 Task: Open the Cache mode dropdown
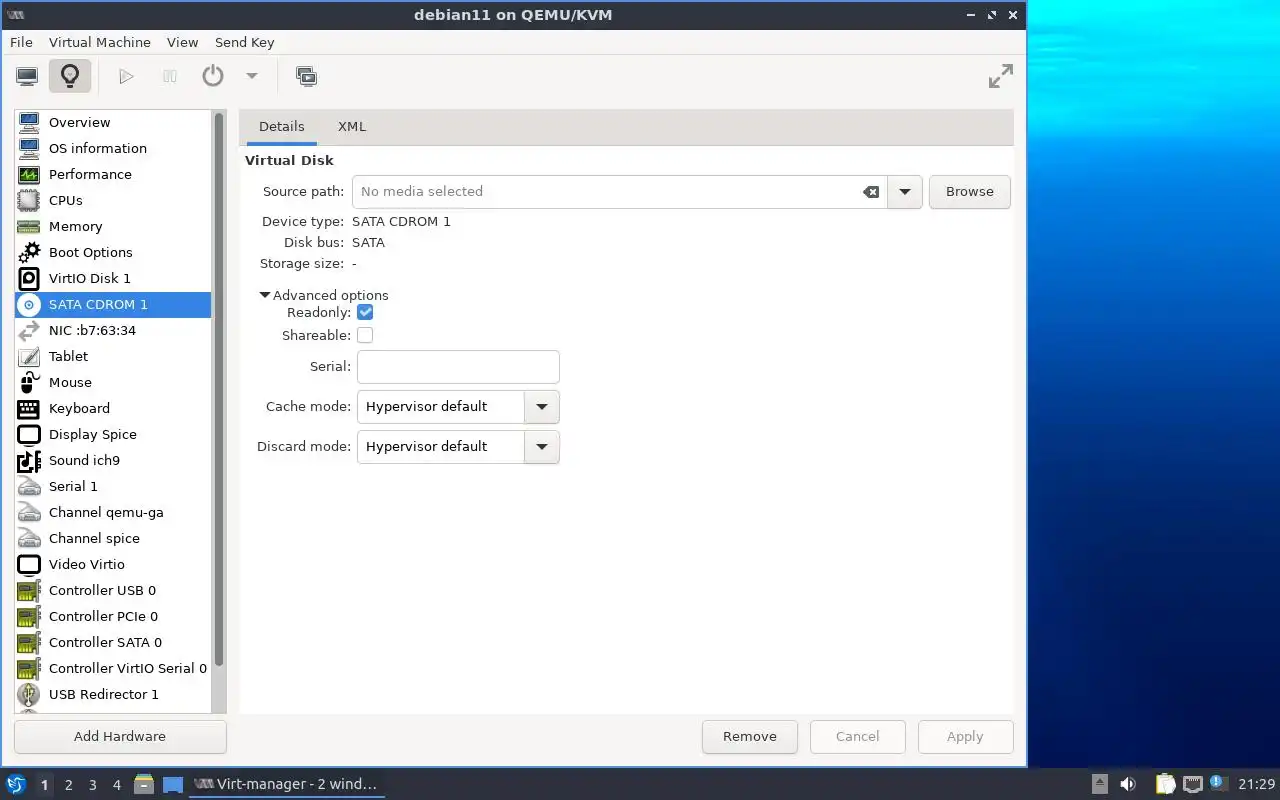click(458, 407)
